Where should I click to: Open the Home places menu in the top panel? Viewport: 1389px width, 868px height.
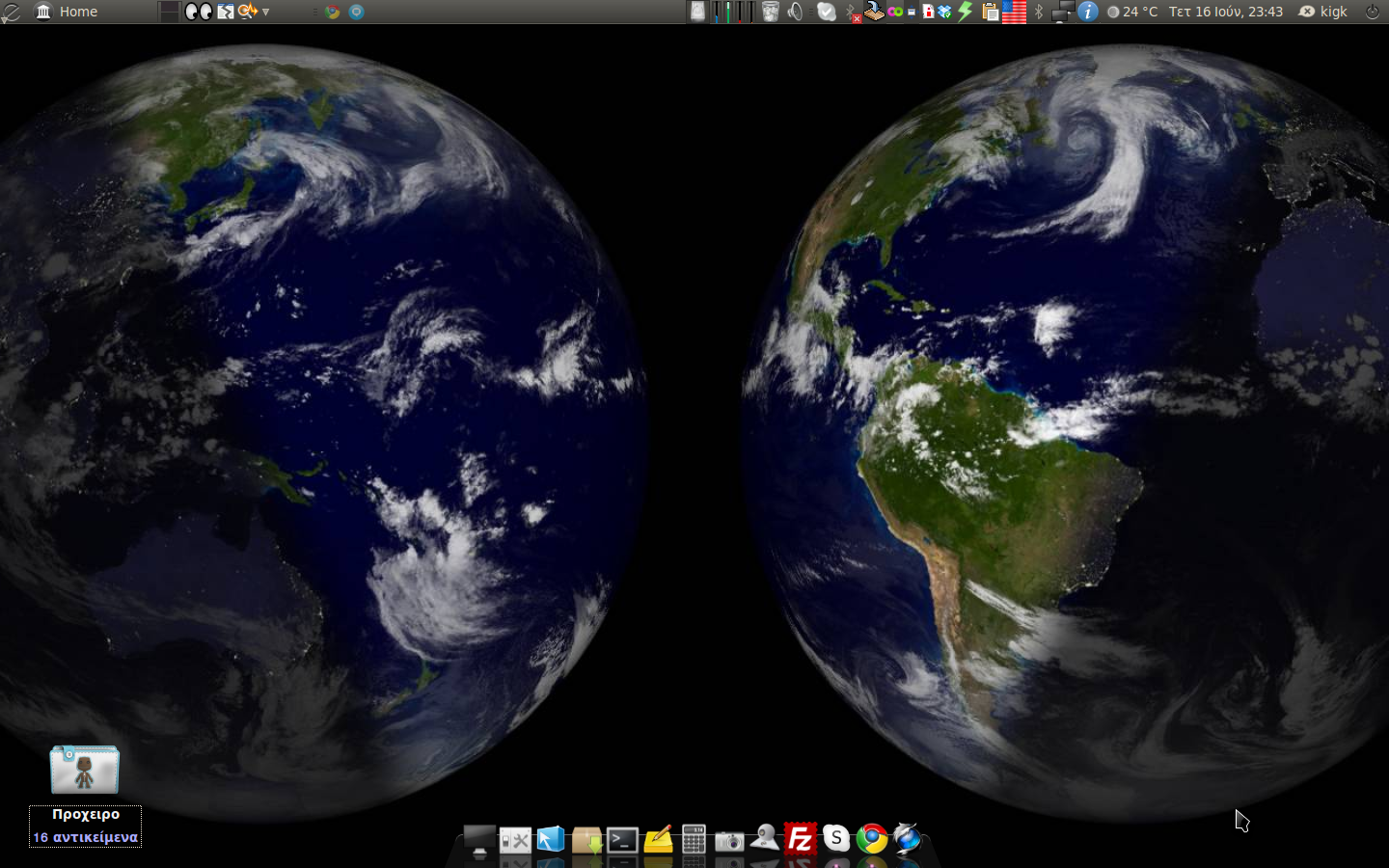point(67,12)
